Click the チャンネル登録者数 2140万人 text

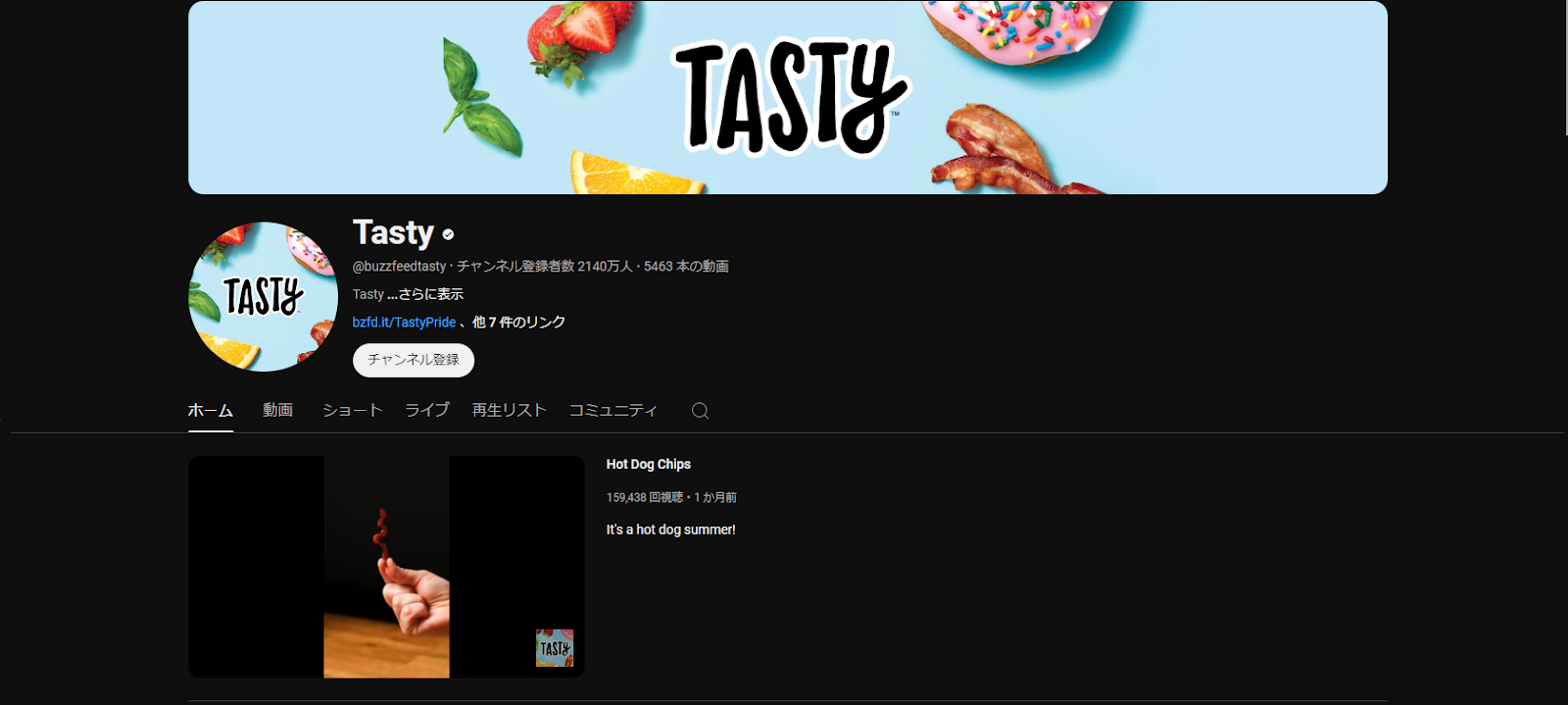(x=545, y=266)
